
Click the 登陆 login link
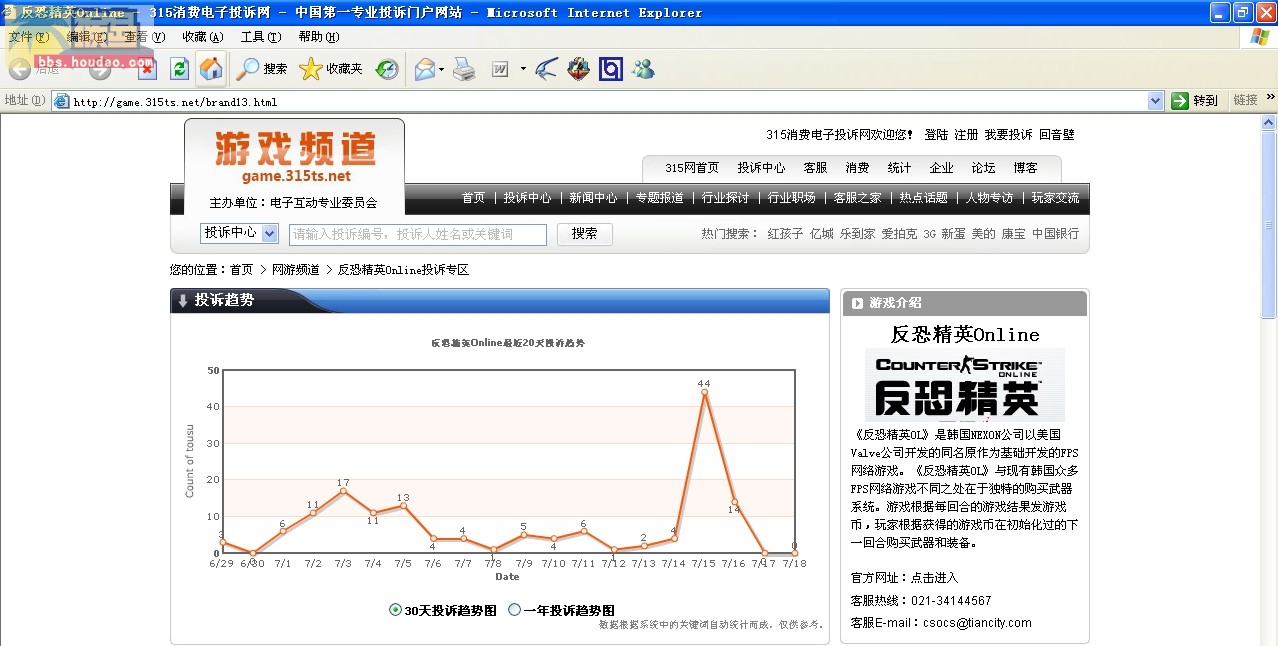point(936,135)
